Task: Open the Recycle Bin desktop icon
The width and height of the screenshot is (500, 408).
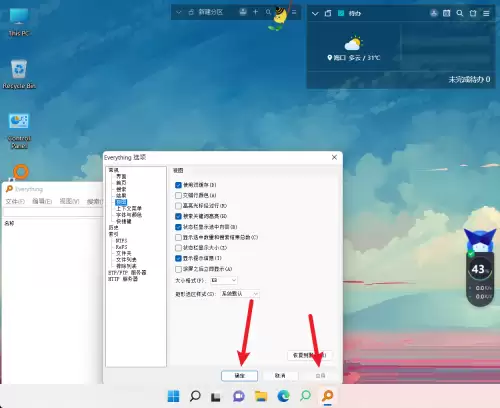Action: (x=19, y=74)
